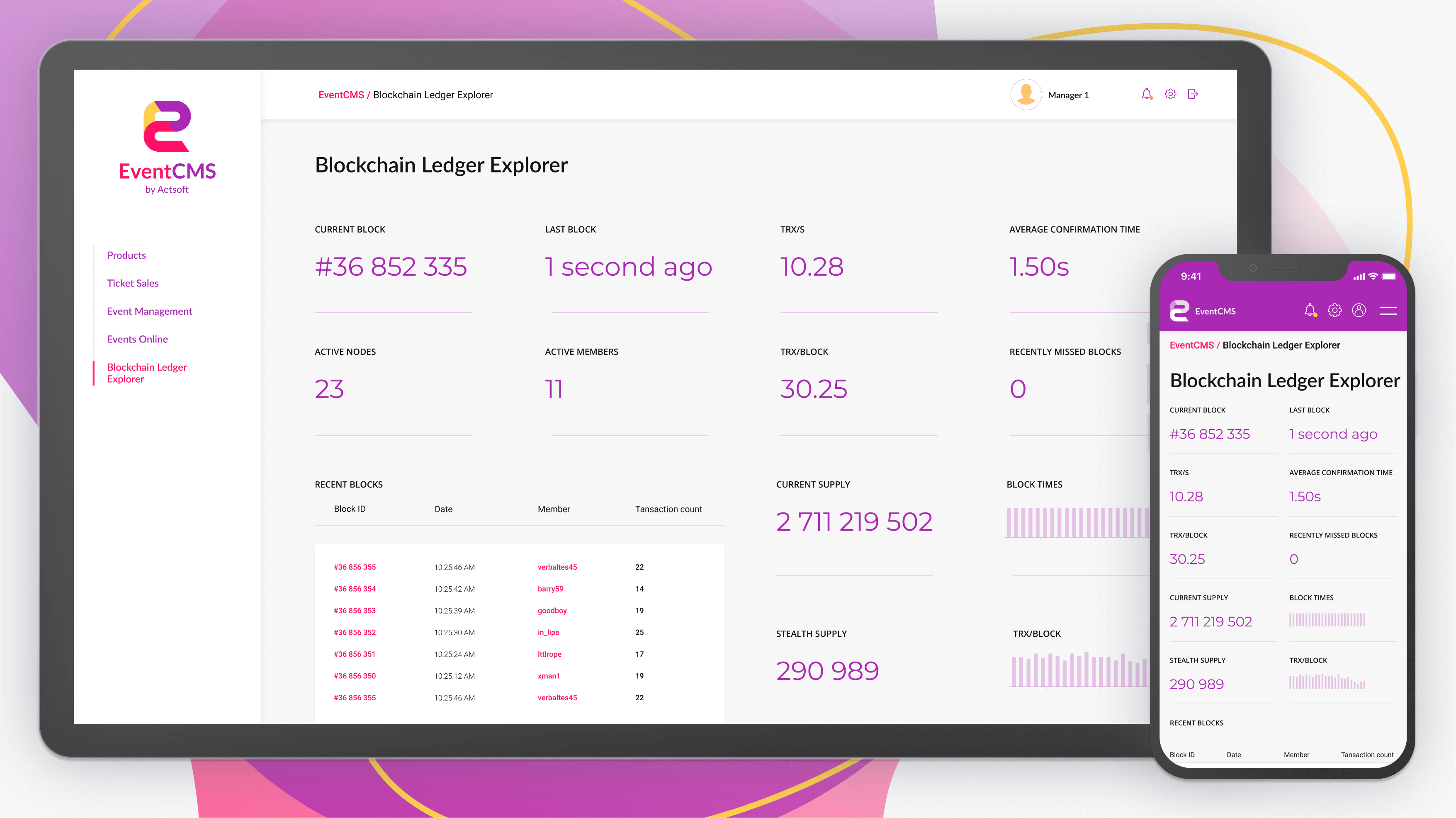Click the Tansaction count column header

click(668, 509)
